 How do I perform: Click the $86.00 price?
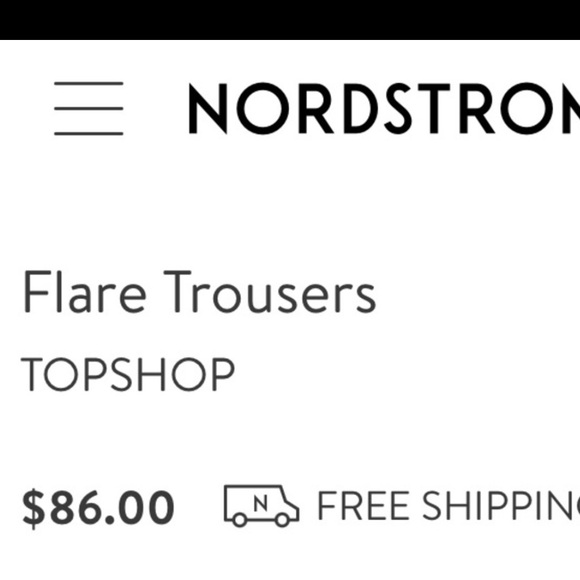[98, 507]
